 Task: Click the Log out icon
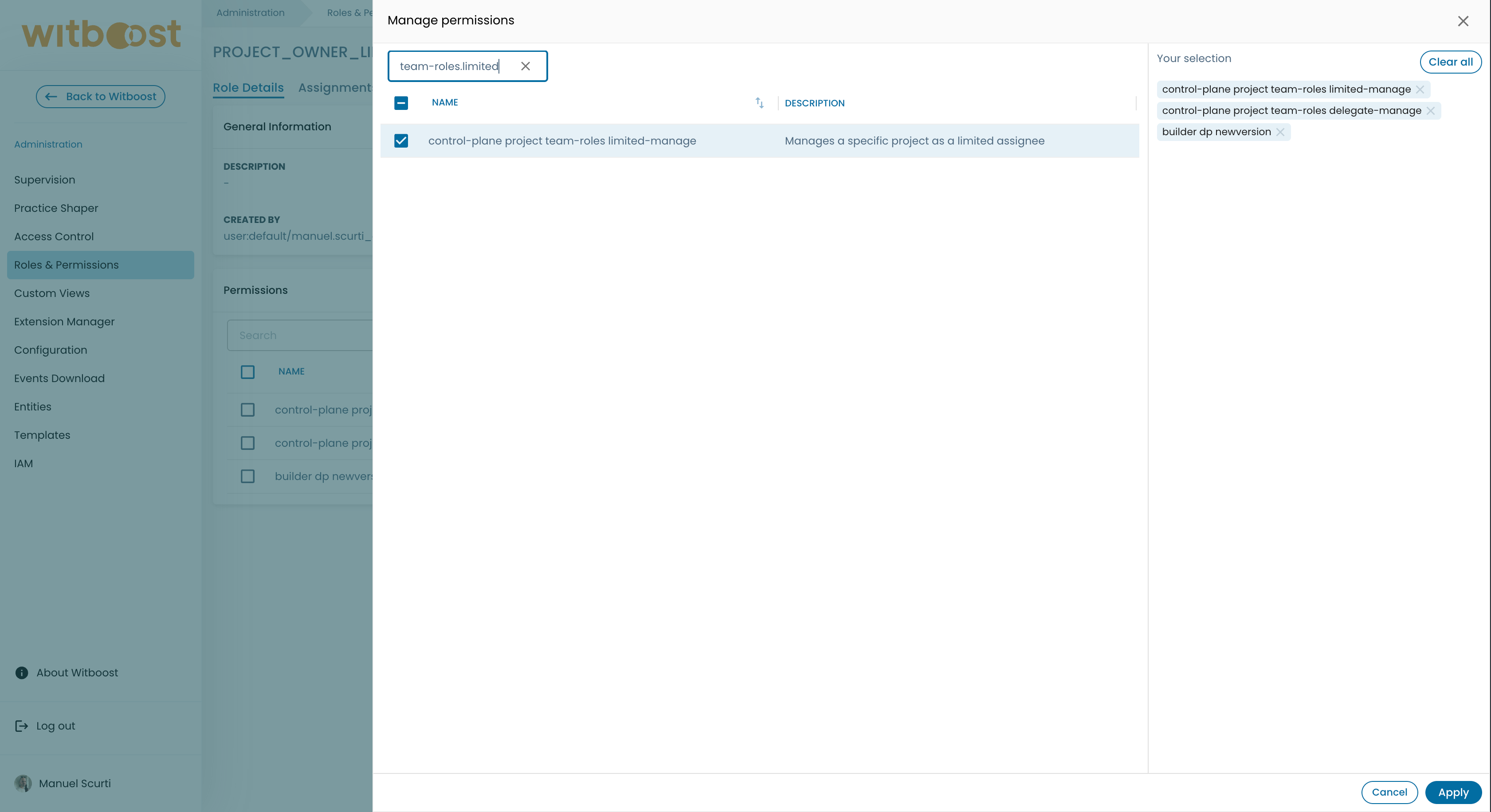click(21, 726)
